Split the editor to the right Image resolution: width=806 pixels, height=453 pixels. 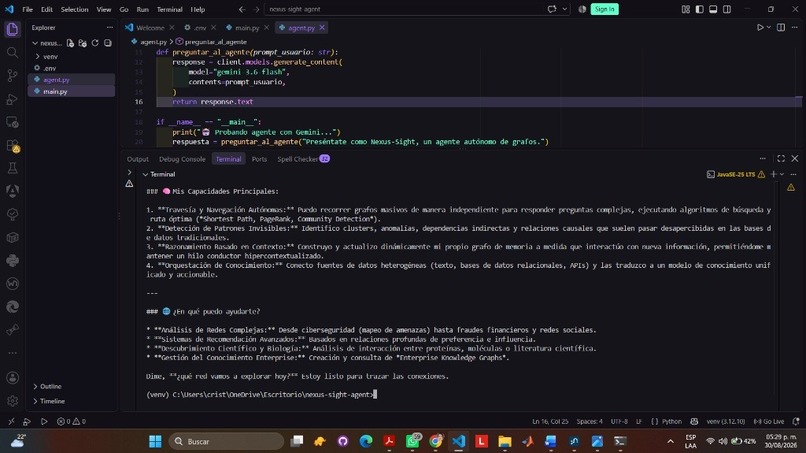click(x=781, y=27)
